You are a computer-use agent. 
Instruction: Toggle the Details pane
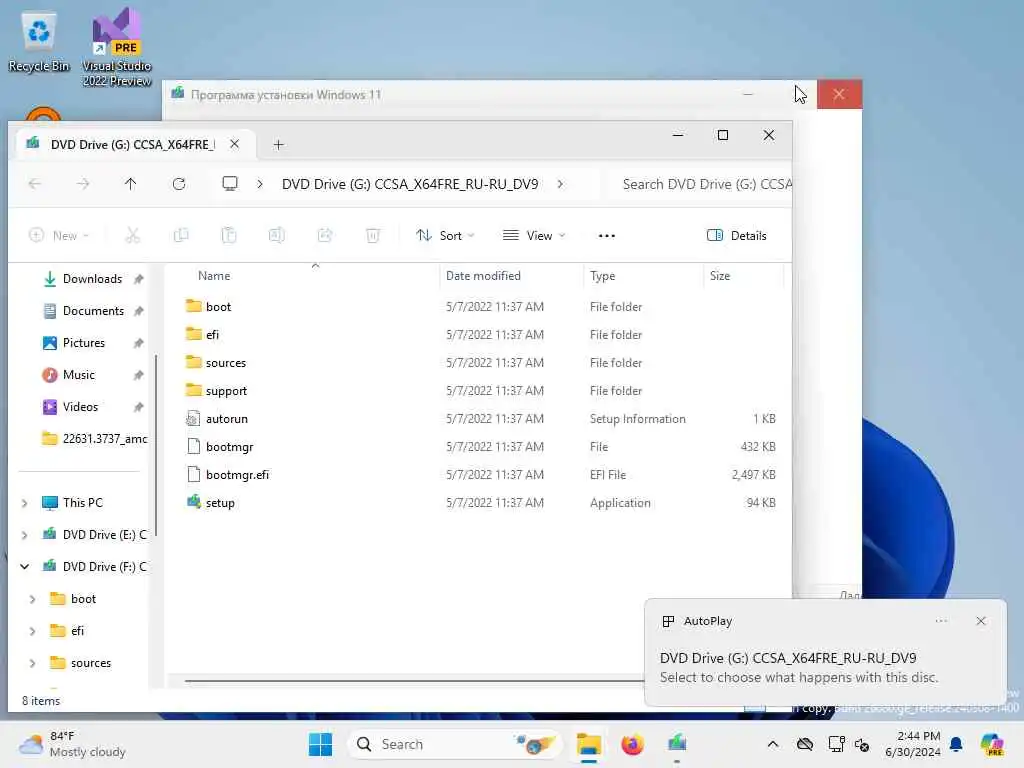pos(737,236)
